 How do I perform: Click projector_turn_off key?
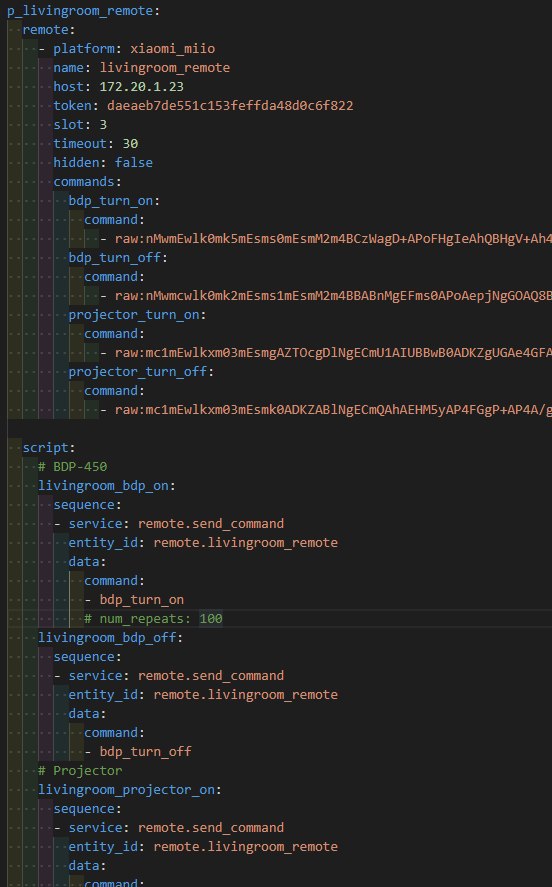point(138,372)
